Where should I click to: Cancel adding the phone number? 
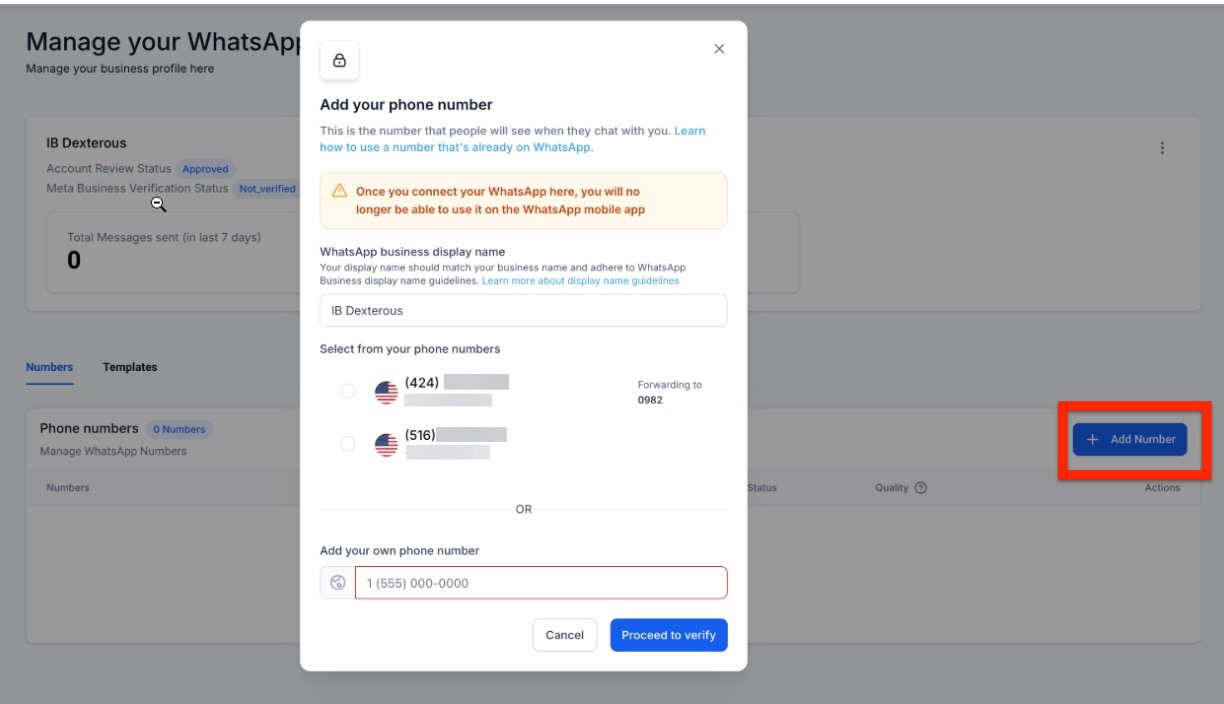tap(564, 635)
